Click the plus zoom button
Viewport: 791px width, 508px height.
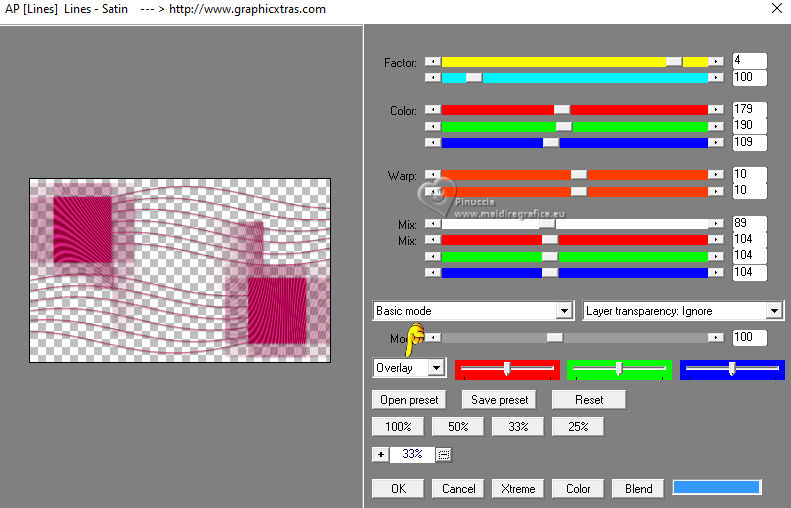[380, 455]
